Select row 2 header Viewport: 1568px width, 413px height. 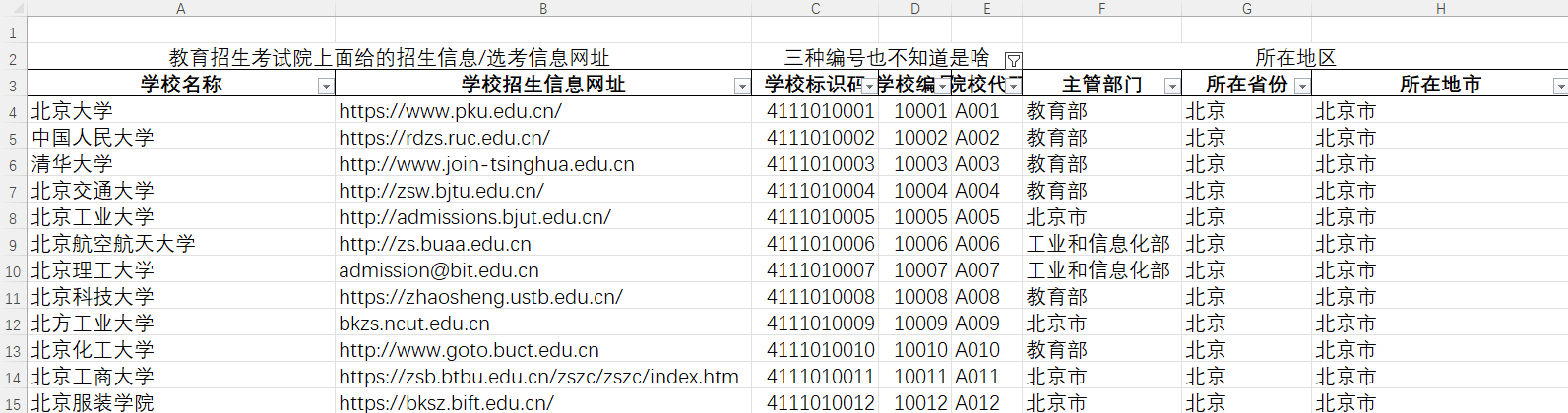(13, 58)
